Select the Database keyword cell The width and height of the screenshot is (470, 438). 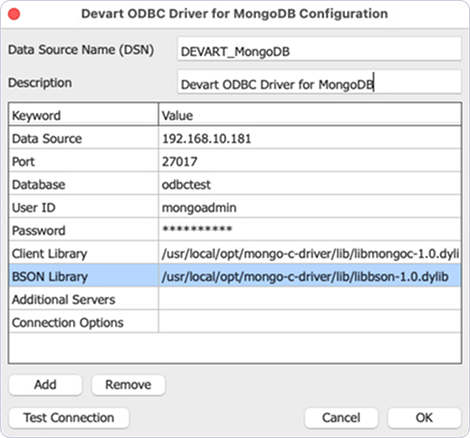point(84,184)
